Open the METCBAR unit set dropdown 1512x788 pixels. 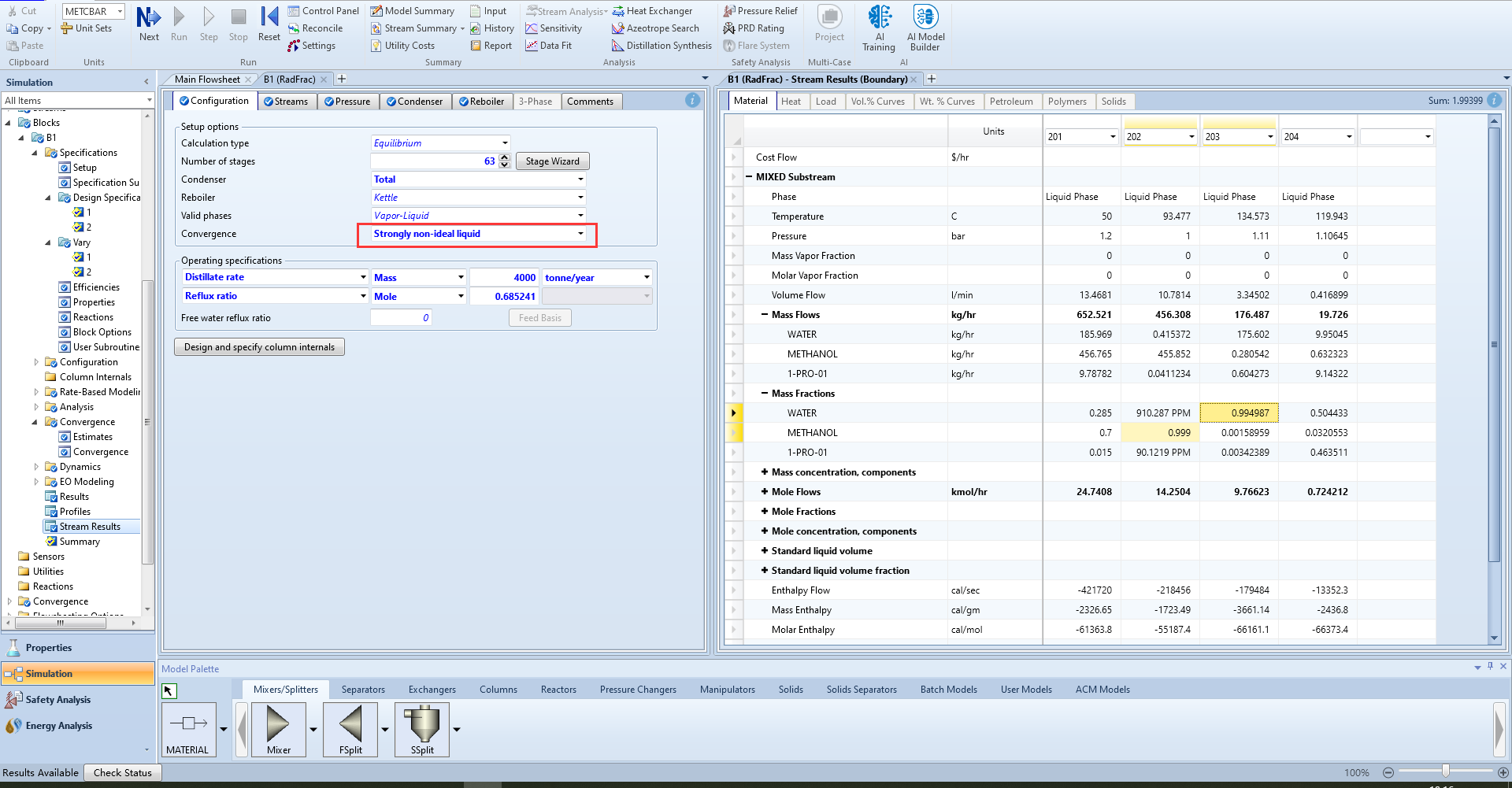(x=120, y=11)
